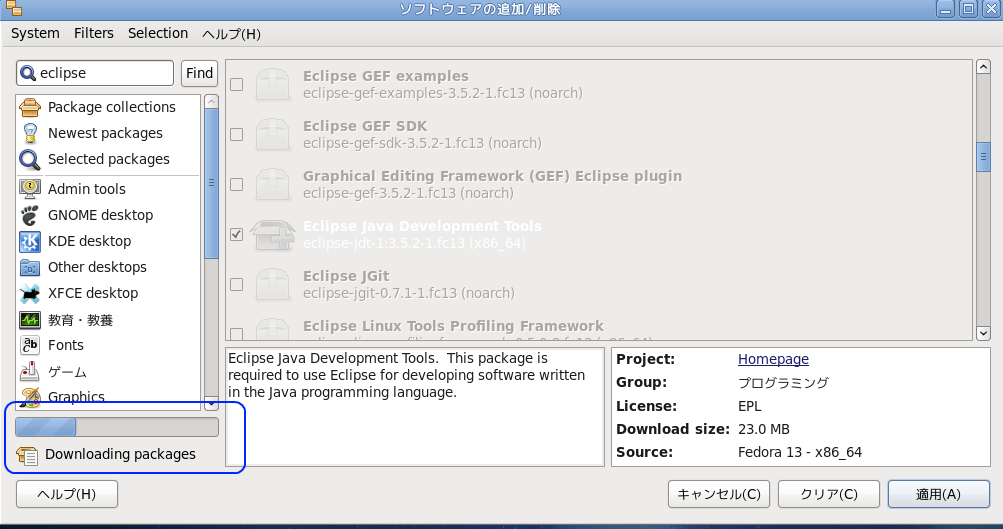Click the キャンセル(C) button
1003x529 pixels.
click(x=719, y=494)
